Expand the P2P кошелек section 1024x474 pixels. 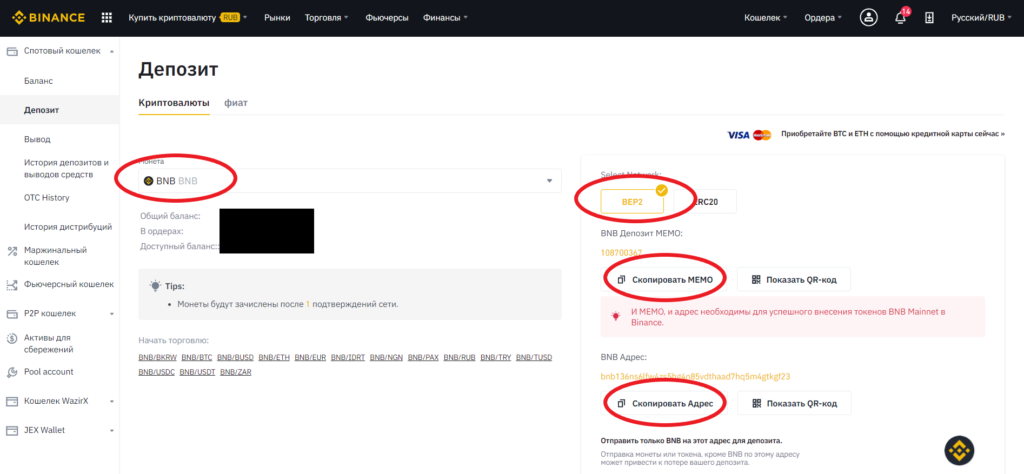pyautogui.click(x=112, y=314)
